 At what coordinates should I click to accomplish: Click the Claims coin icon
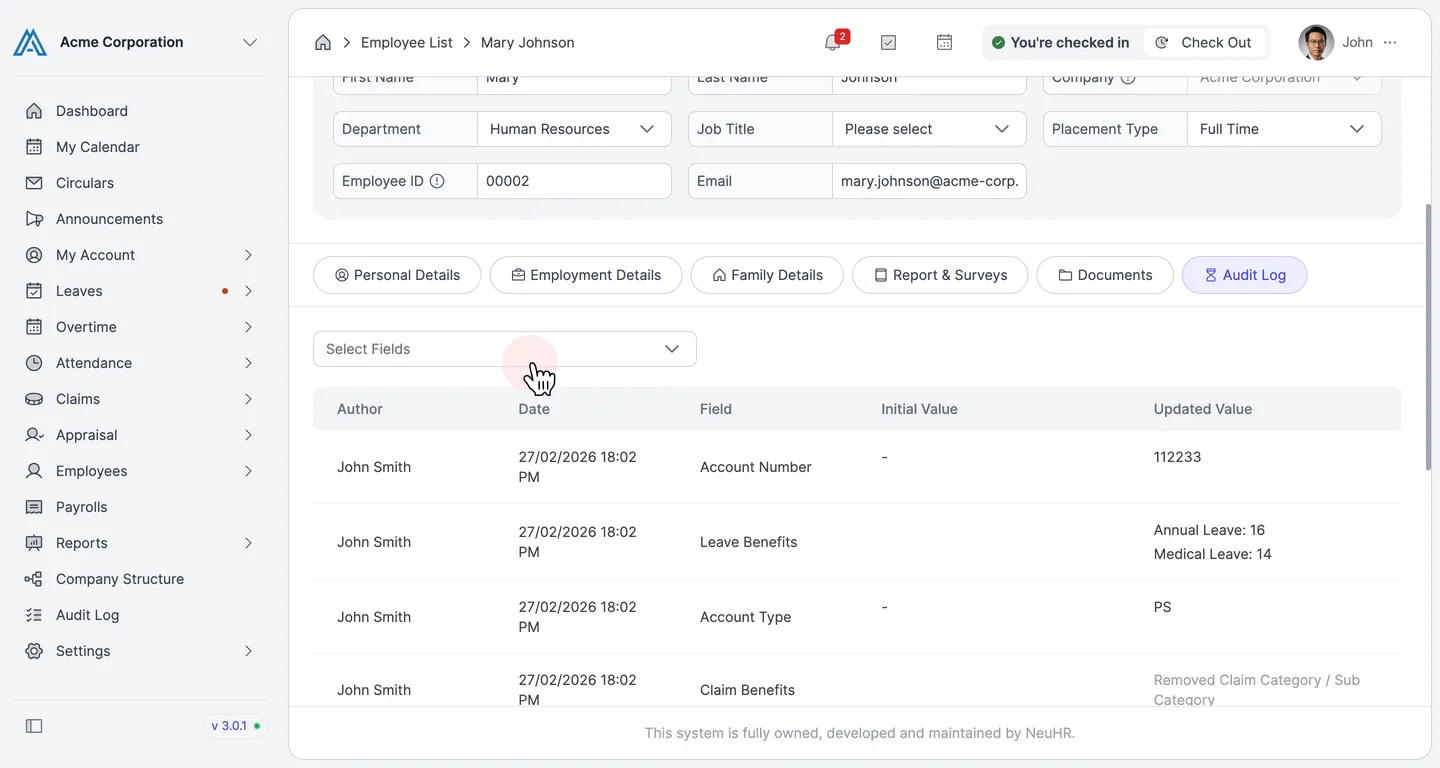coord(34,399)
